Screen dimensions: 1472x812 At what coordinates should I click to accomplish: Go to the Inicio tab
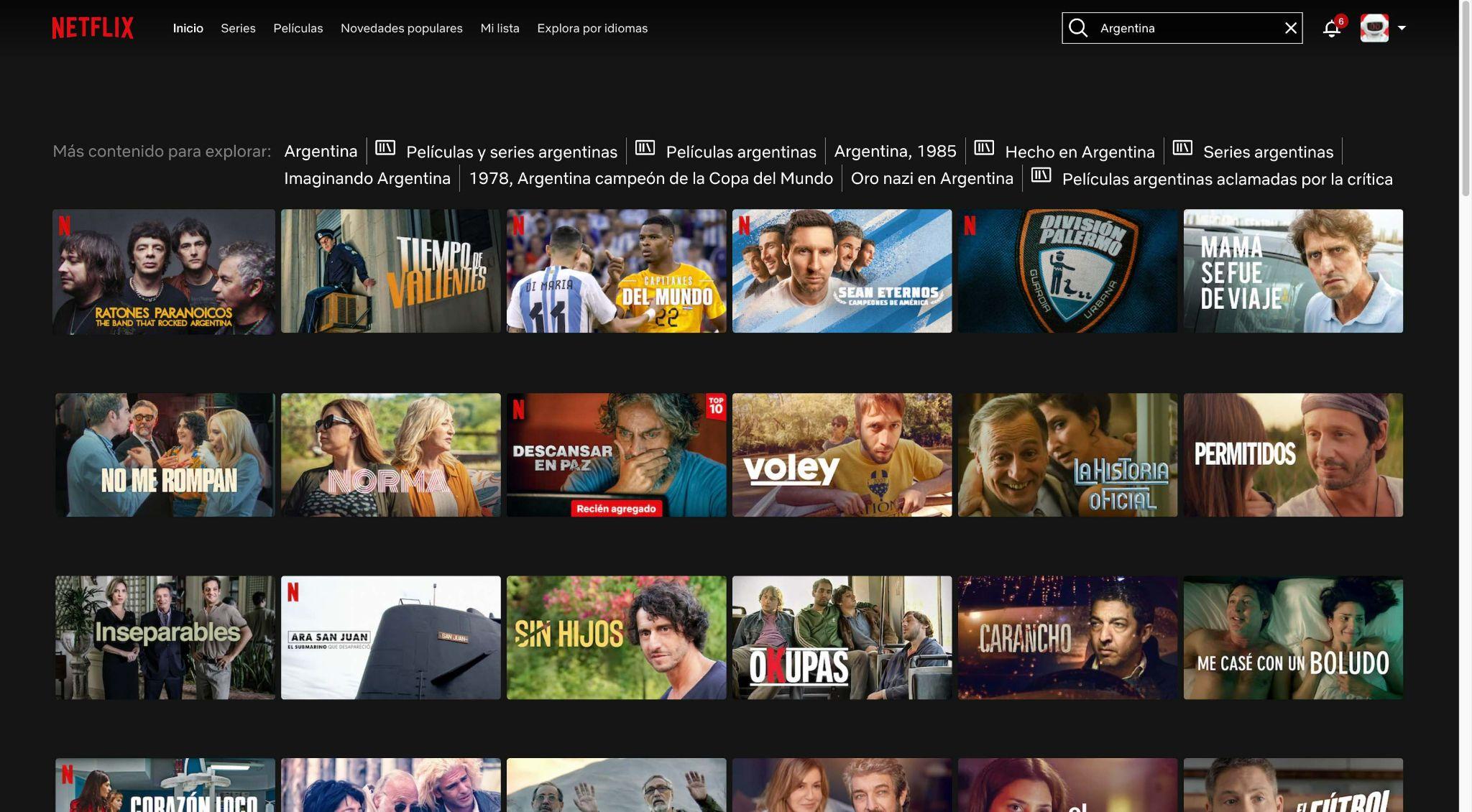point(188,28)
